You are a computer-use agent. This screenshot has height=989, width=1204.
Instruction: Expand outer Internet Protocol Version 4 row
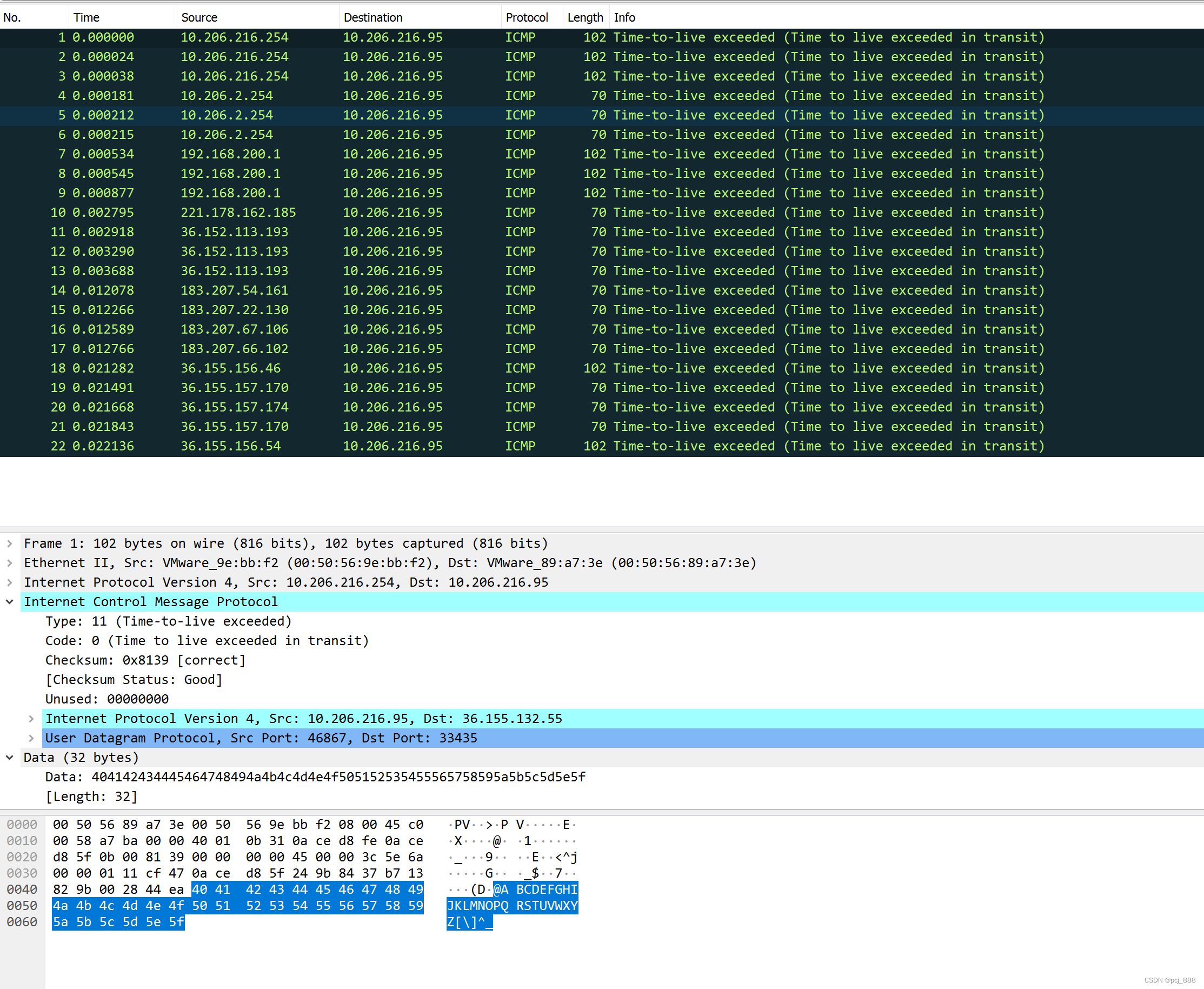(10, 582)
